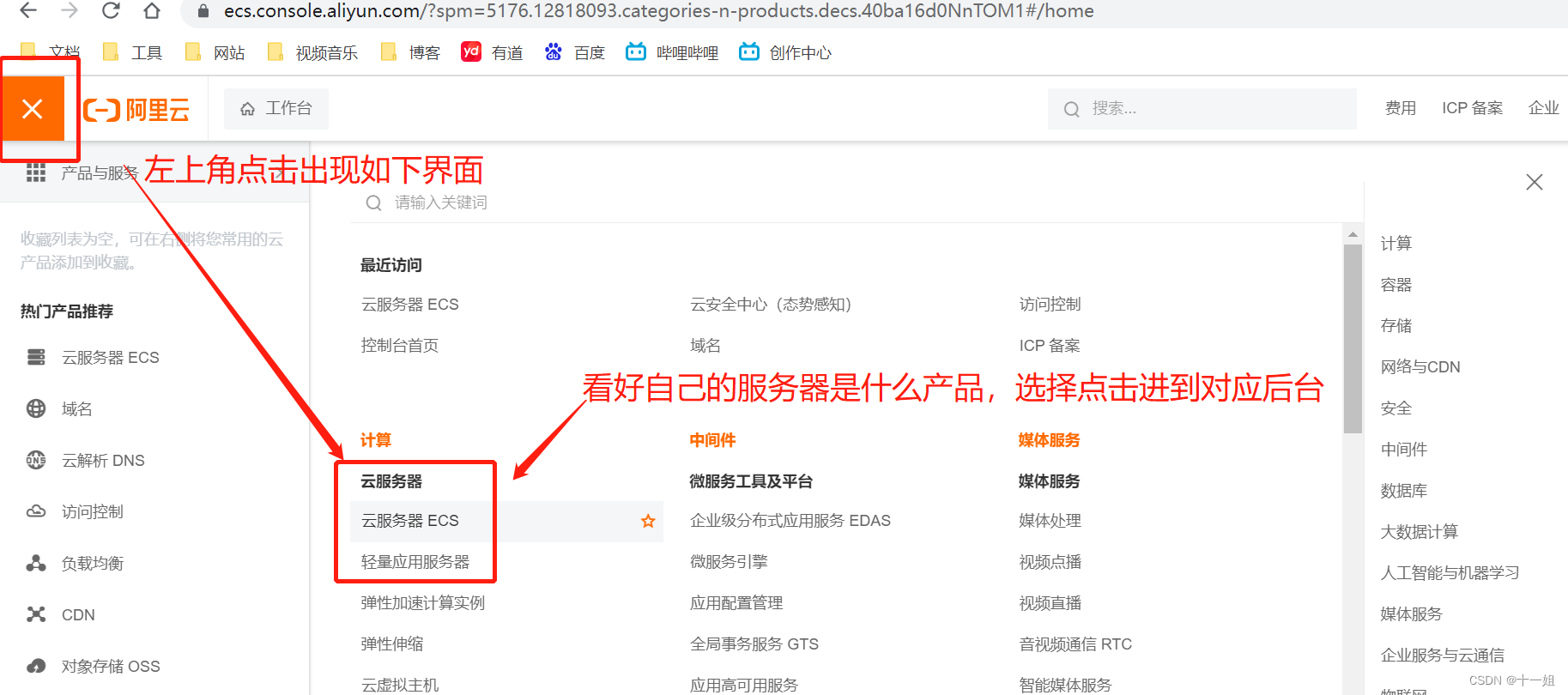Open the 创作中心 bookmark
1568x695 pixels.
click(785, 52)
